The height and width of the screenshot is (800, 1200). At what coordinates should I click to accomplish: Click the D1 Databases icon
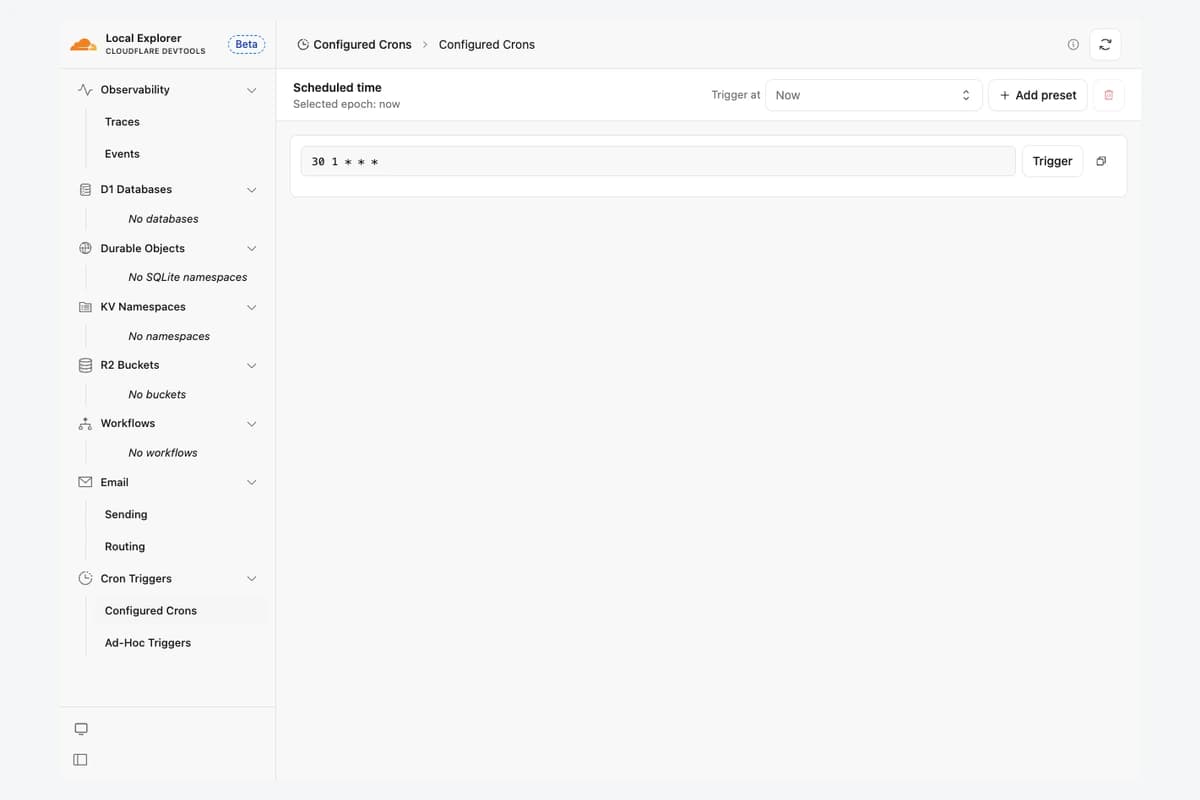pyautogui.click(x=85, y=190)
